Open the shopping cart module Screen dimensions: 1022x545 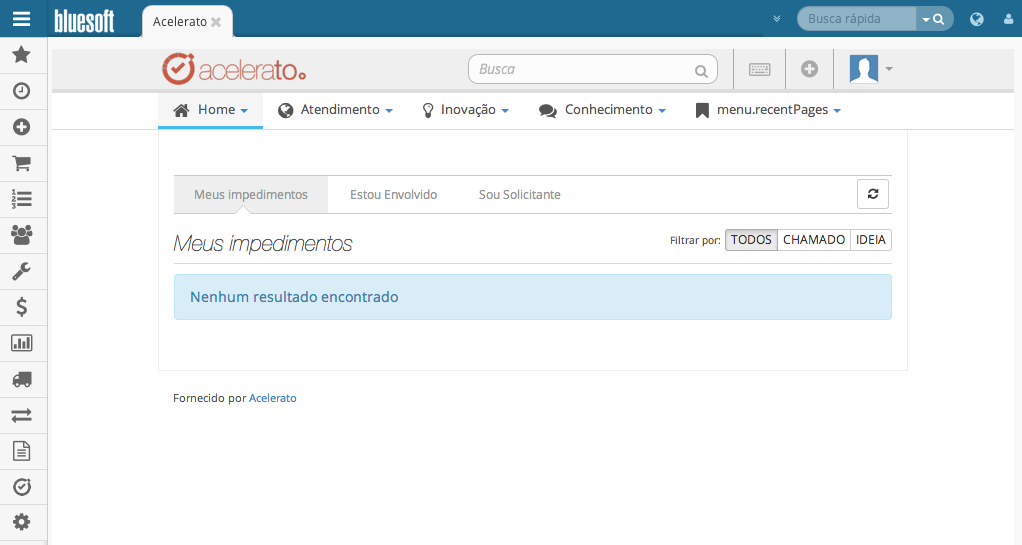coord(22,163)
